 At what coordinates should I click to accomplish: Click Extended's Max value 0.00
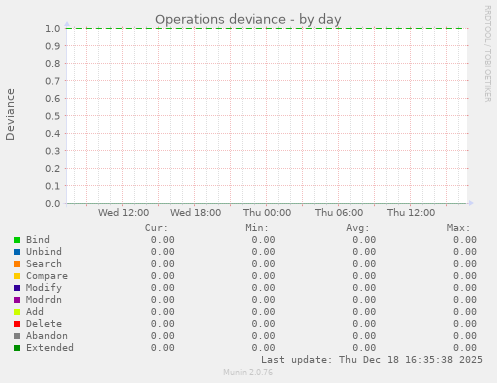pos(465,348)
